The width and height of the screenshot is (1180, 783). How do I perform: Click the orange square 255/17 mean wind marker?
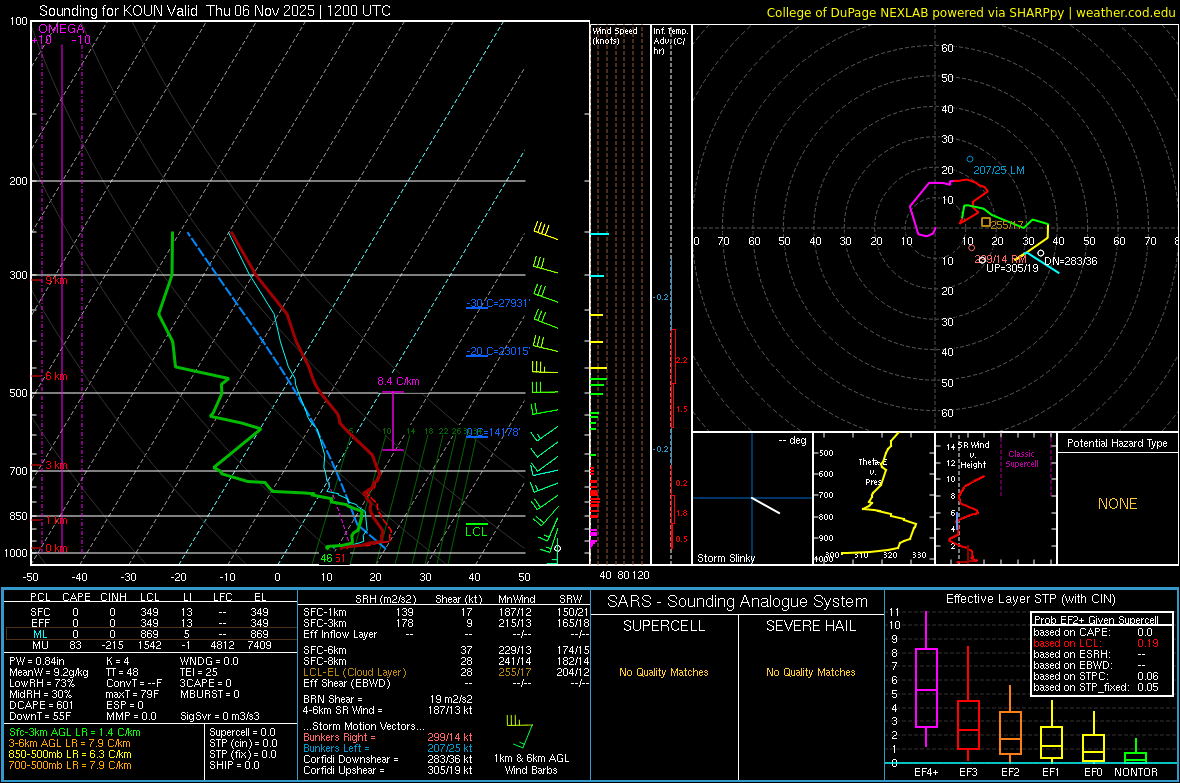tap(986, 222)
